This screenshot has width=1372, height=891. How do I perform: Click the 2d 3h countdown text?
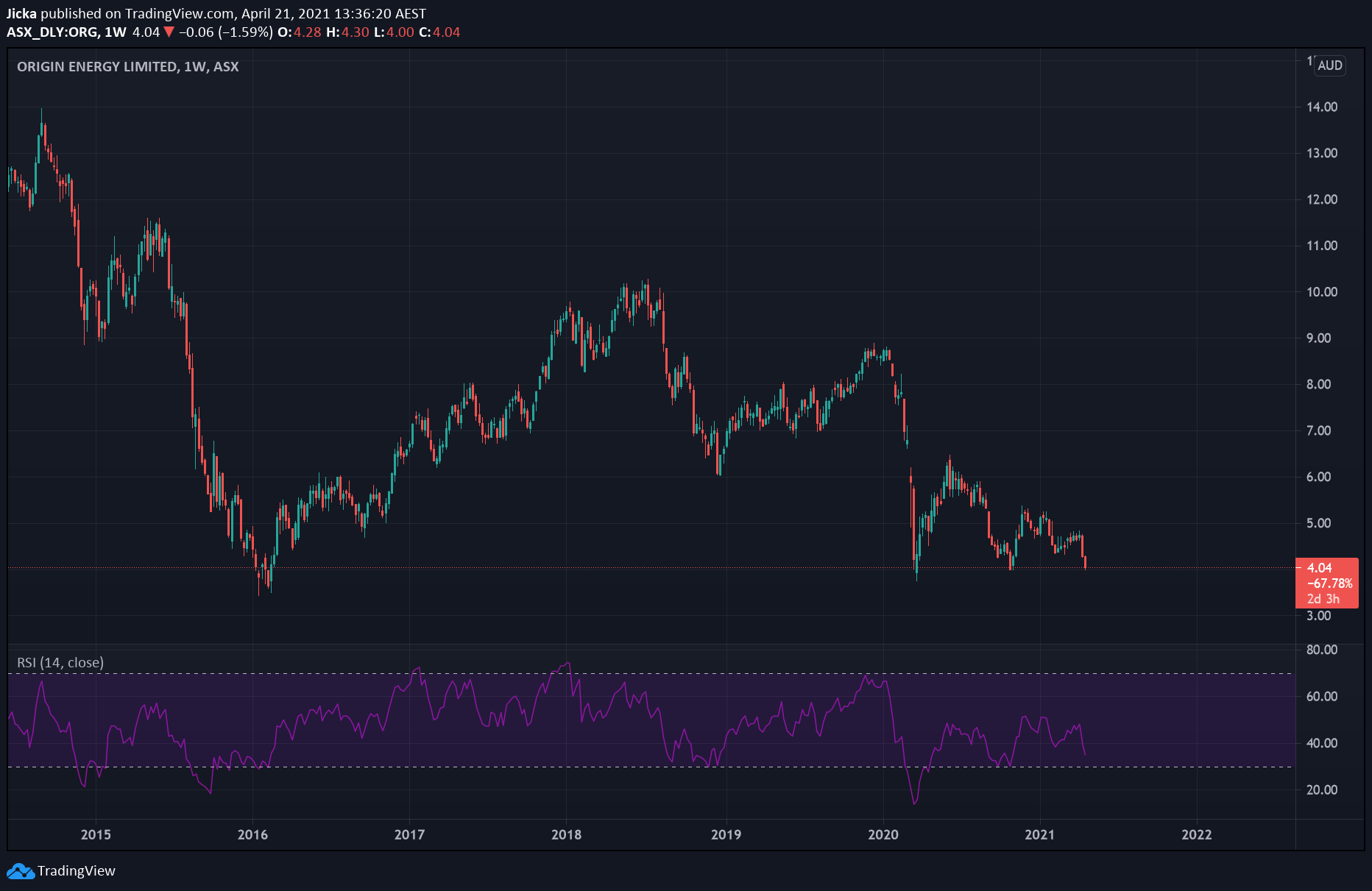tap(1323, 599)
